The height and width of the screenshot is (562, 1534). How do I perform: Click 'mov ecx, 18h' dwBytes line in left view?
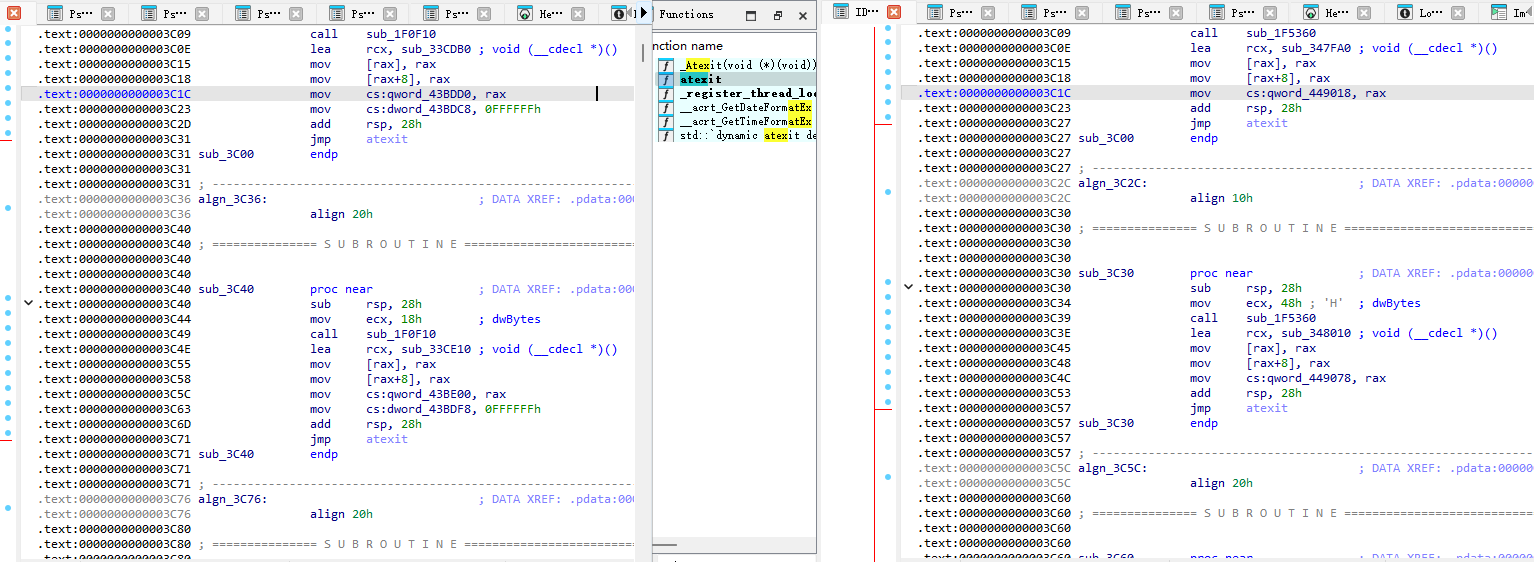[425, 319]
